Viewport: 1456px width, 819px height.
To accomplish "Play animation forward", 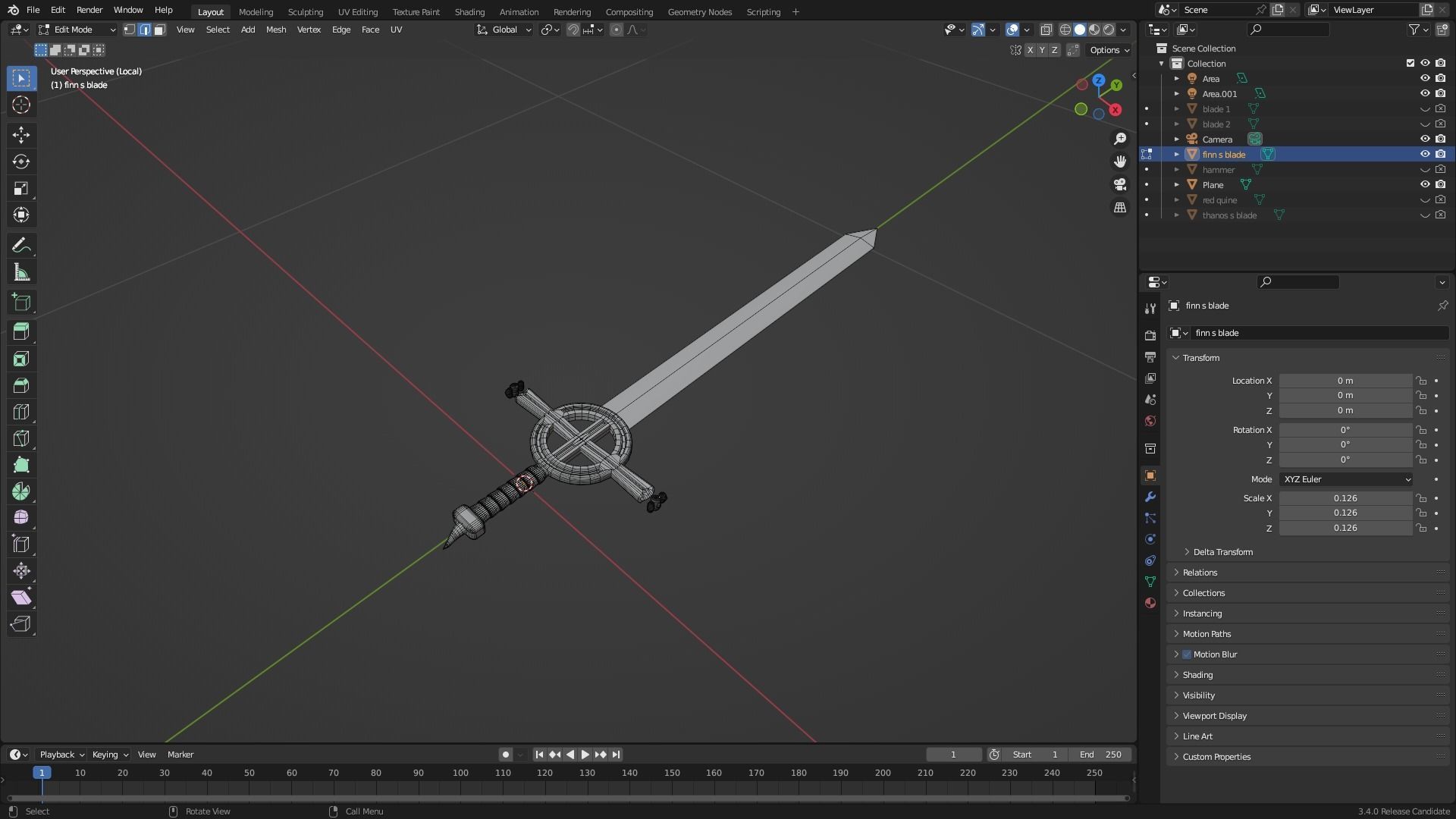I will (585, 755).
